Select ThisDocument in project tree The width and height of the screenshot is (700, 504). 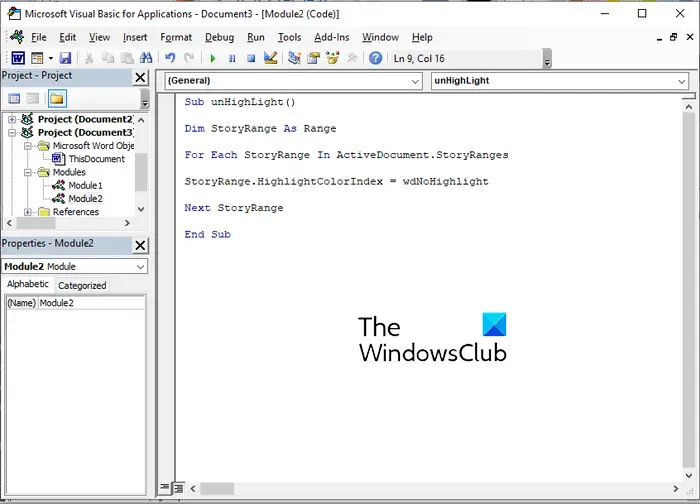(x=88, y=159)
